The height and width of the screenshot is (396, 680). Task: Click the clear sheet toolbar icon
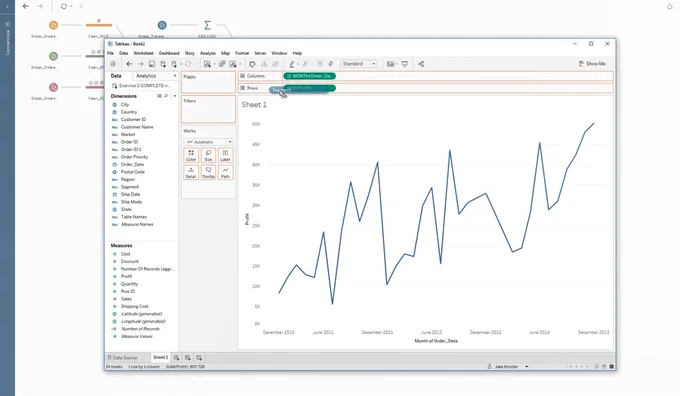click(x=233, y=64)
